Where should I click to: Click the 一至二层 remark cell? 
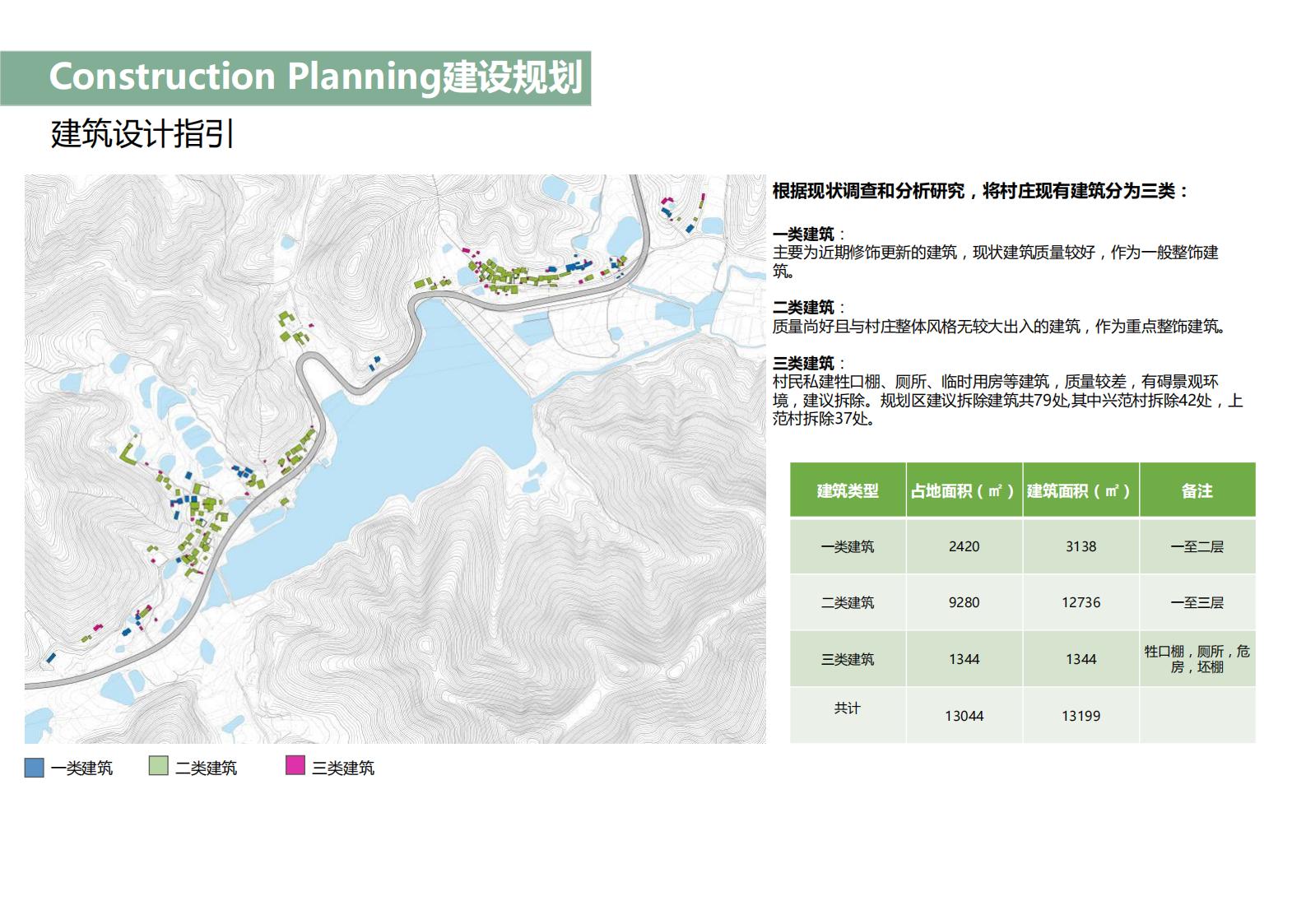1197,546
